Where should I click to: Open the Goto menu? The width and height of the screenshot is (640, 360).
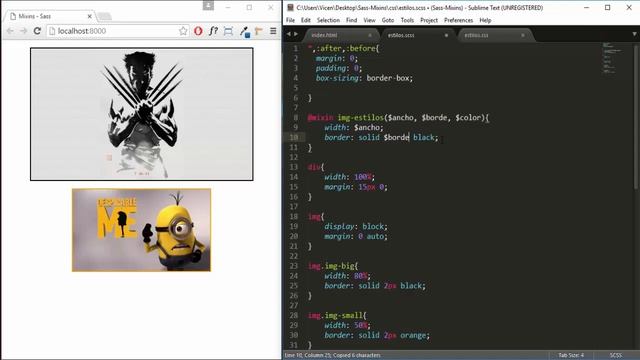[x=388, y=20]
